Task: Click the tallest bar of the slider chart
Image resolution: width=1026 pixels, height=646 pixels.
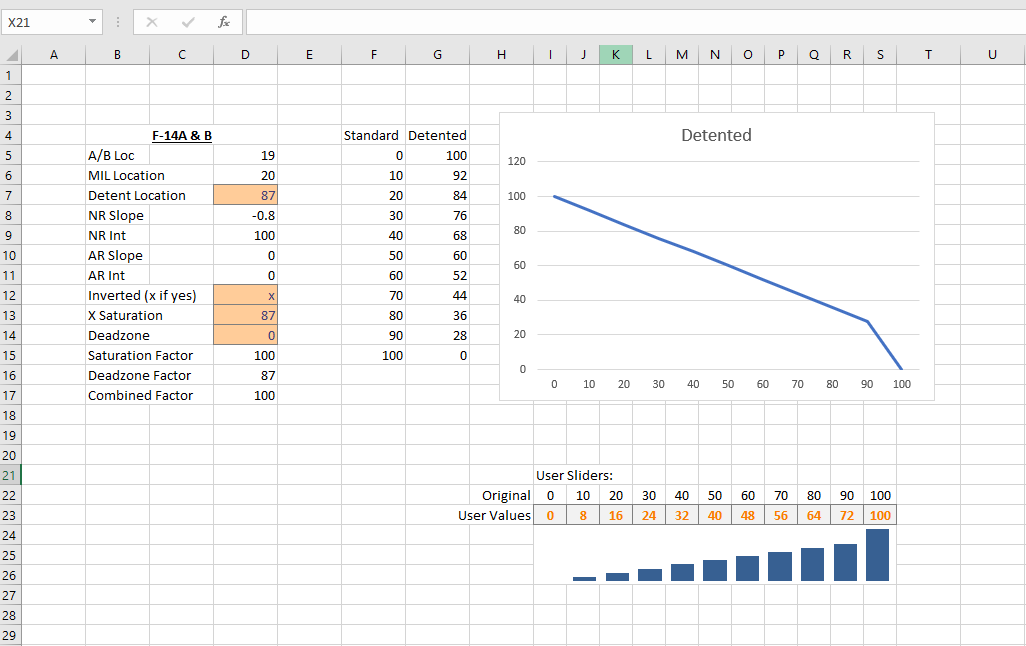Action: 877,555
